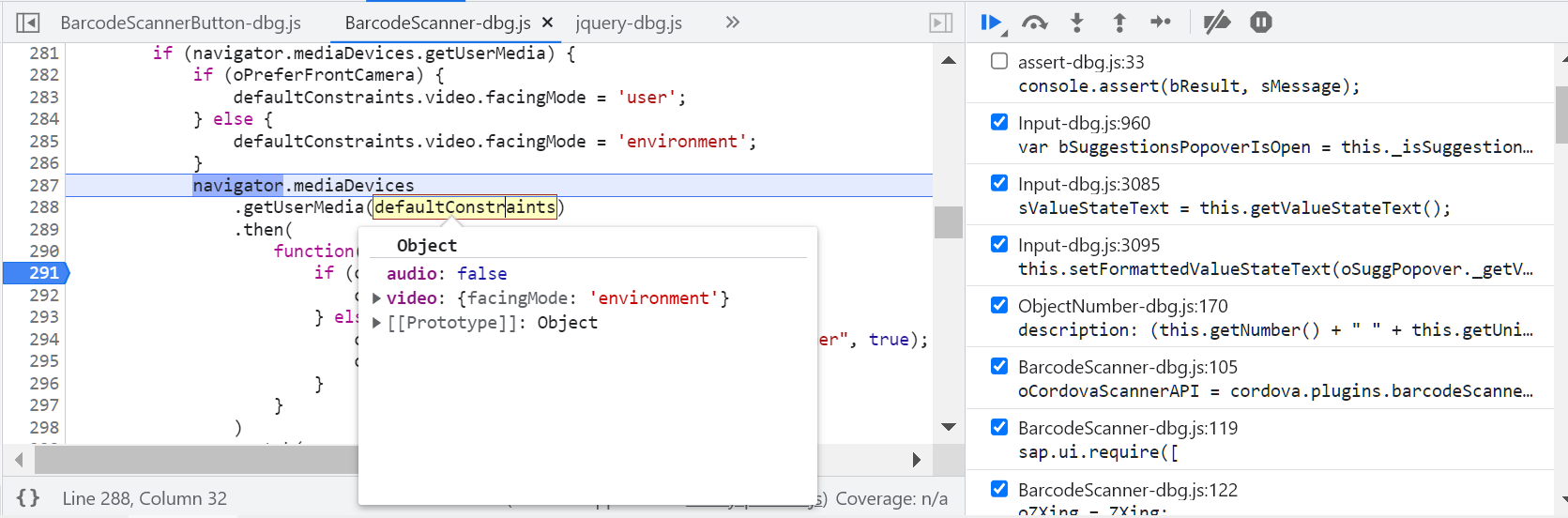Screen dimensions: 1568x518
Task: Open ObjectNumber-dbg.js:170 breakpoint source
Action: pyautogui.click(x=1122, y=306)
